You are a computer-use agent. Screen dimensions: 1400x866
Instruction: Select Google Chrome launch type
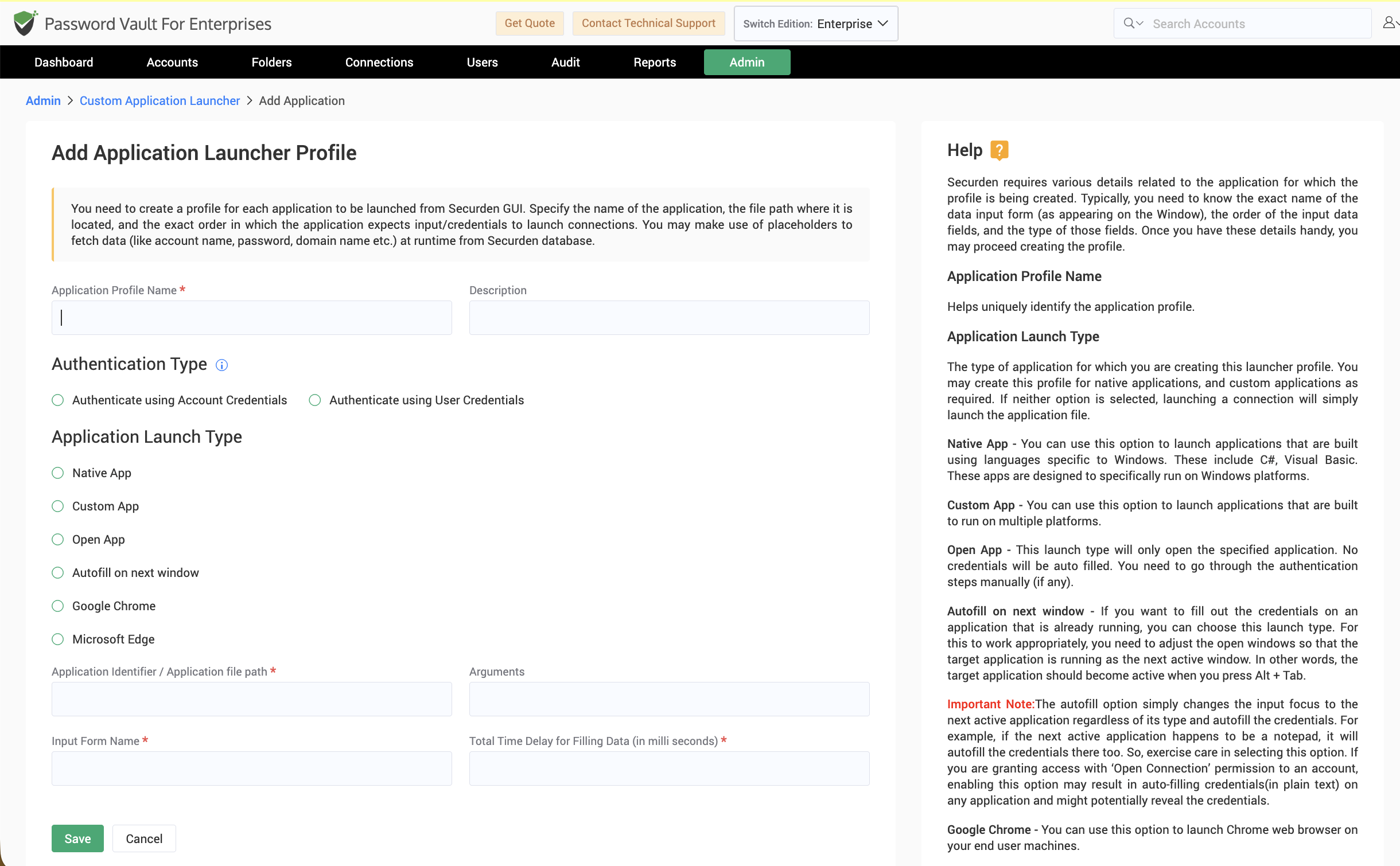click(x=58, y=606)
